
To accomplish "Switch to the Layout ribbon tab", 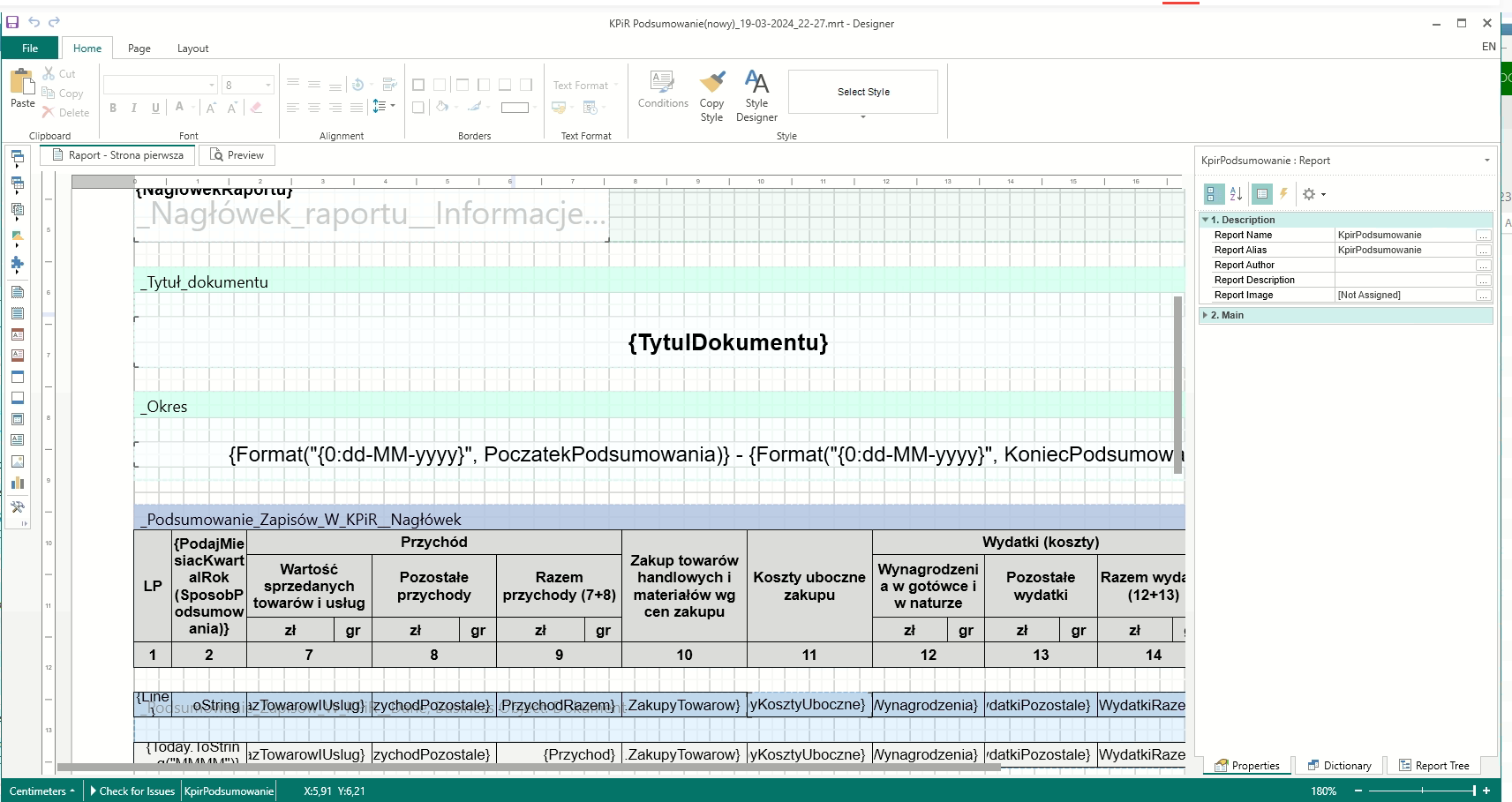I will 192,49.
